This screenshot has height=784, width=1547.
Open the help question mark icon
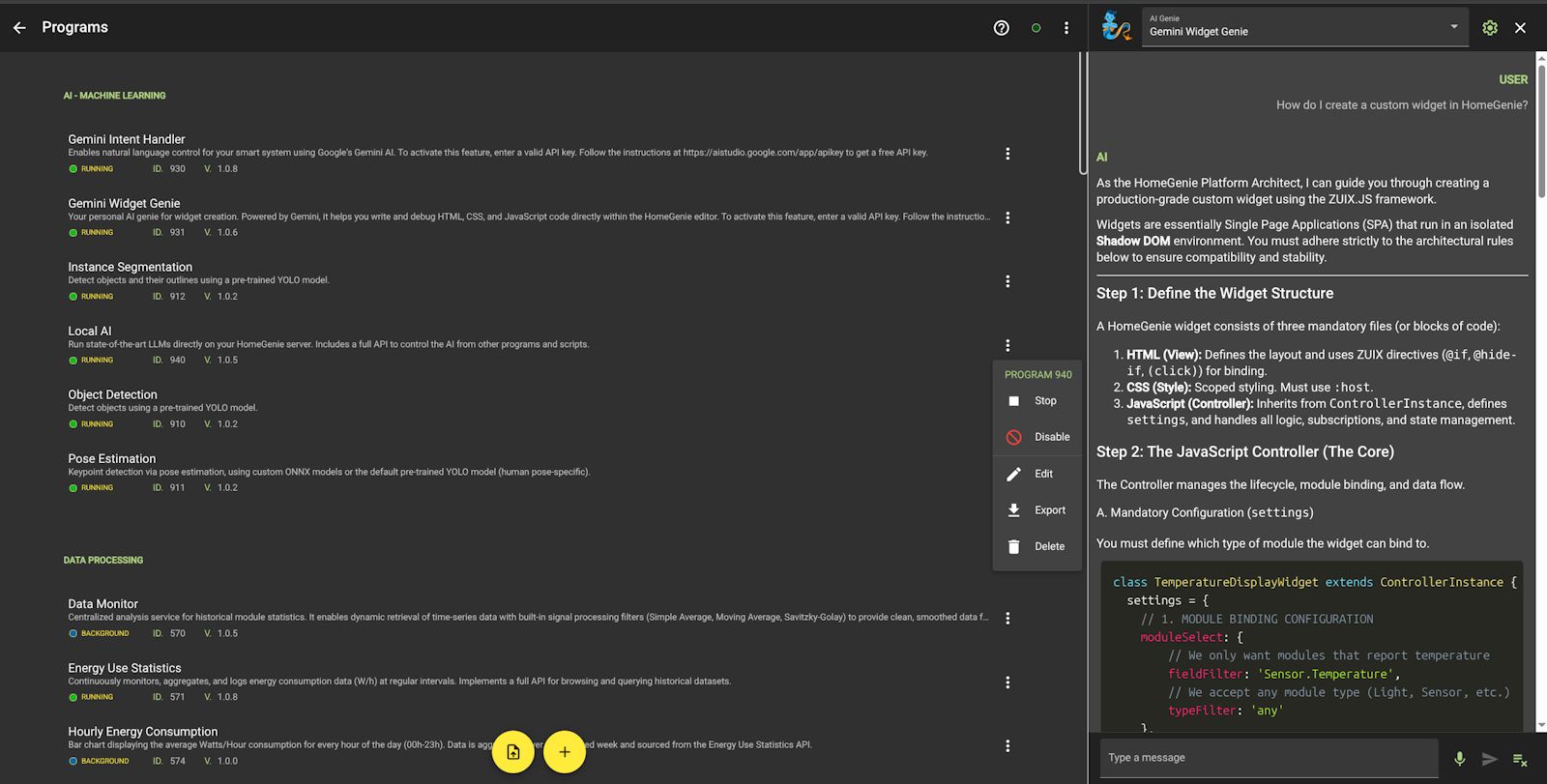1002,28
